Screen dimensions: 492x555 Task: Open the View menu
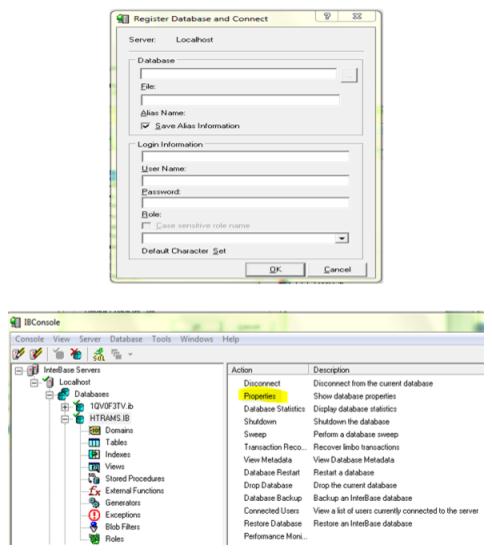(x=62, y=339)
